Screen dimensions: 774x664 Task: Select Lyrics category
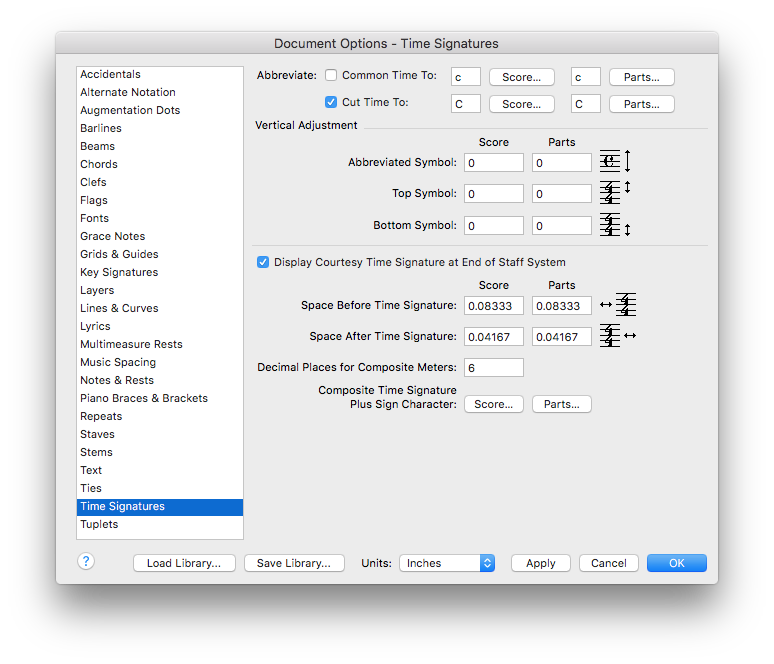[x=160, y=326]
